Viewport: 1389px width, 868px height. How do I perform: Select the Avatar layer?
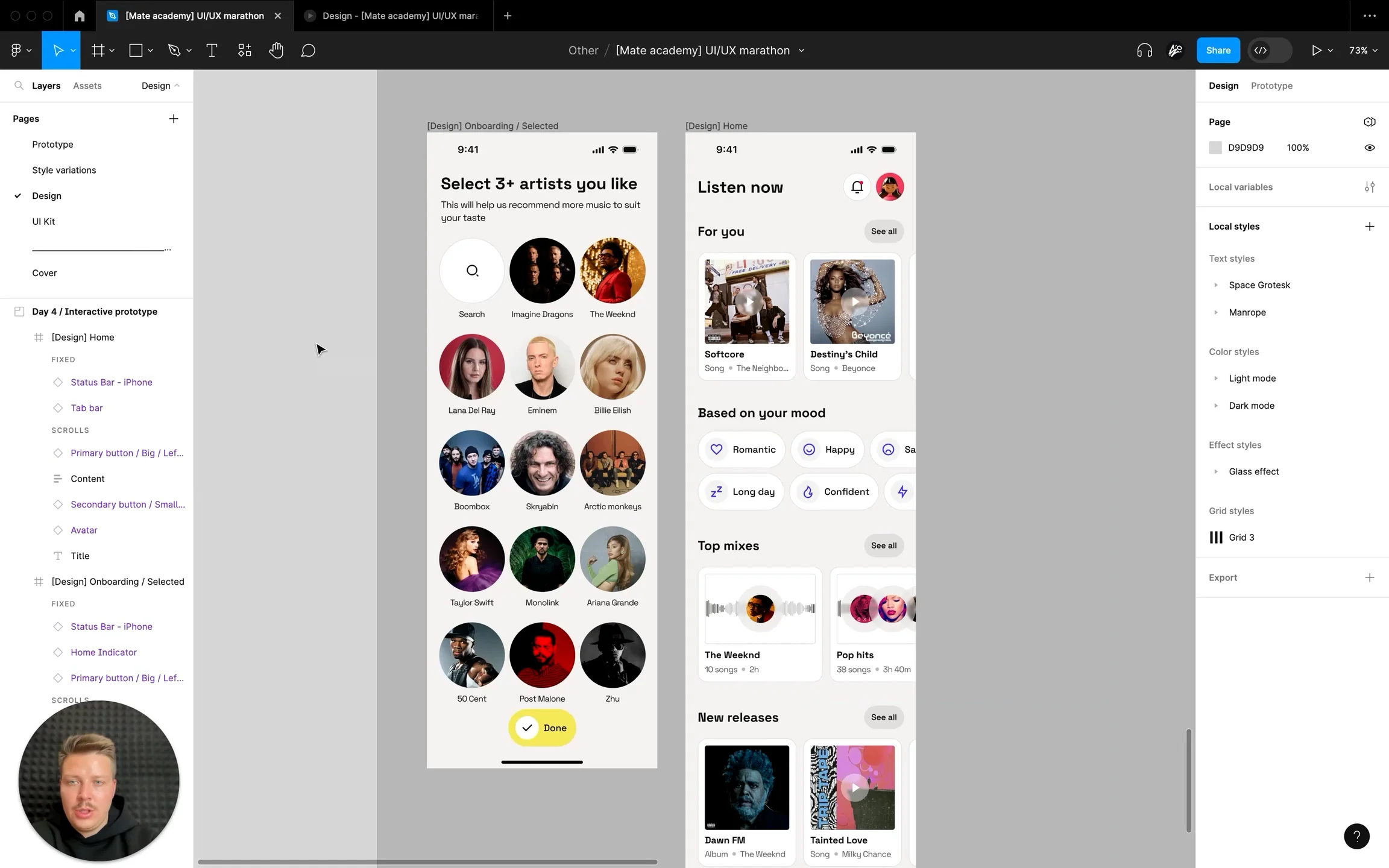tap(84, 530)
